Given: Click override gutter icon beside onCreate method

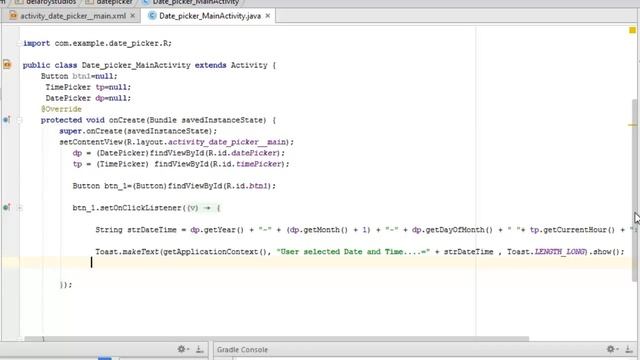Looking at the screenshot, I should point(7,120).
